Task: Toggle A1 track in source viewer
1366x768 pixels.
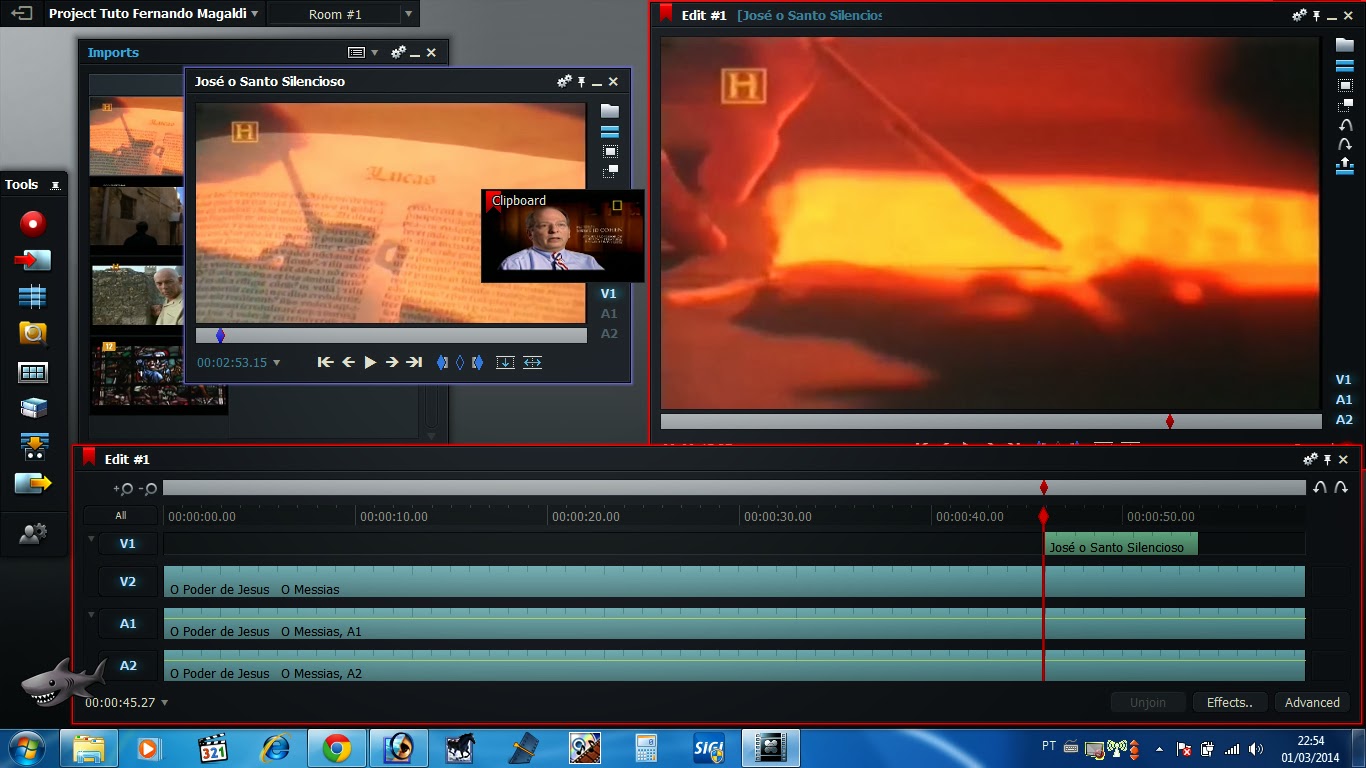Action: point(609,314)
